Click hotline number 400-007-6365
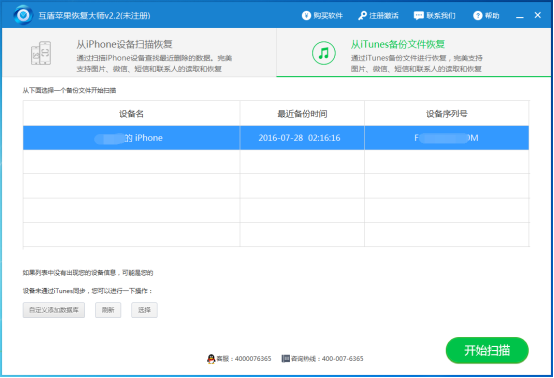This screenshot has height=378, width=554. (342, 359)
